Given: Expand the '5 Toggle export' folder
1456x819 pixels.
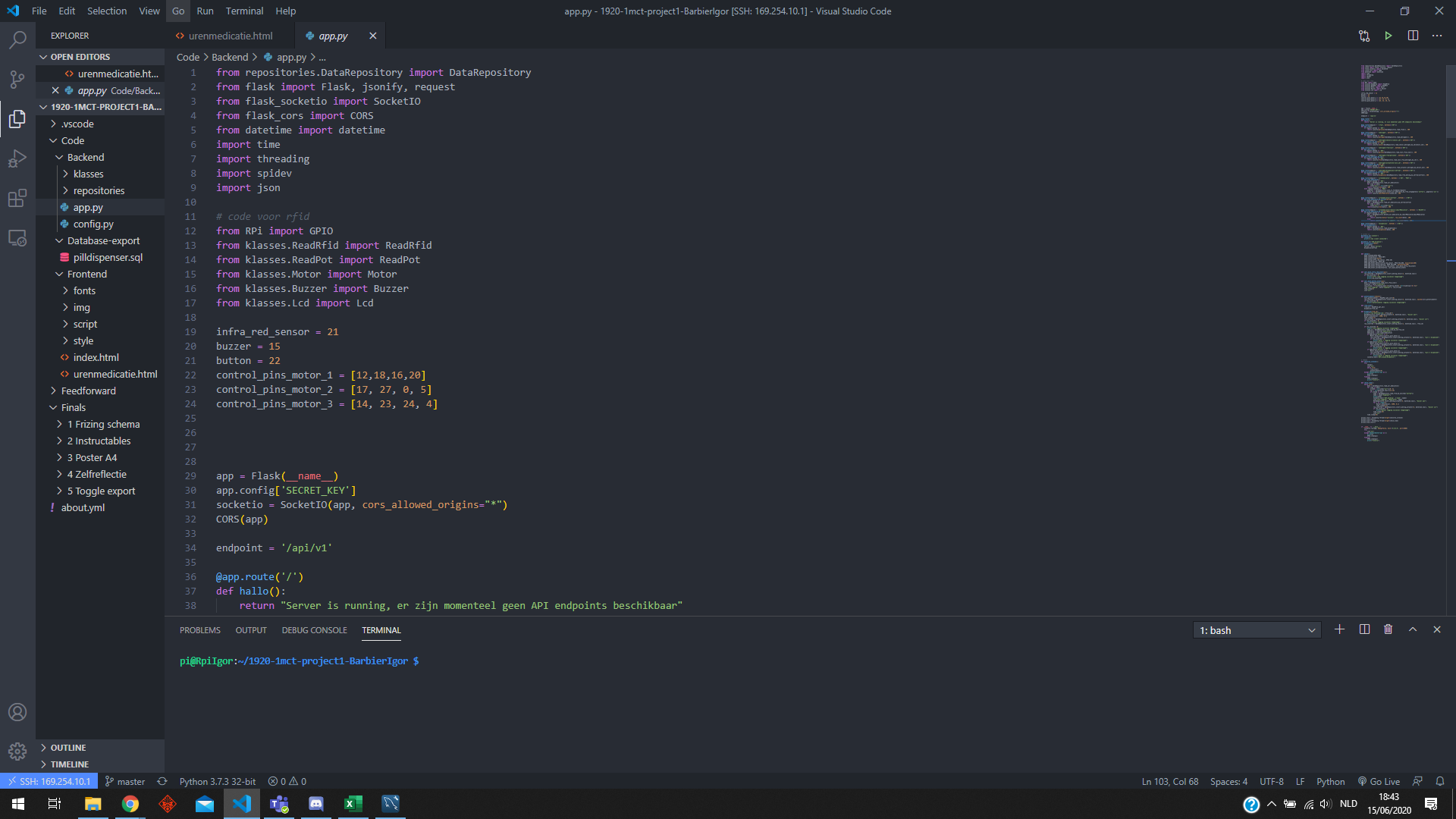Looking at the screenshot, I should coord(100,491).
